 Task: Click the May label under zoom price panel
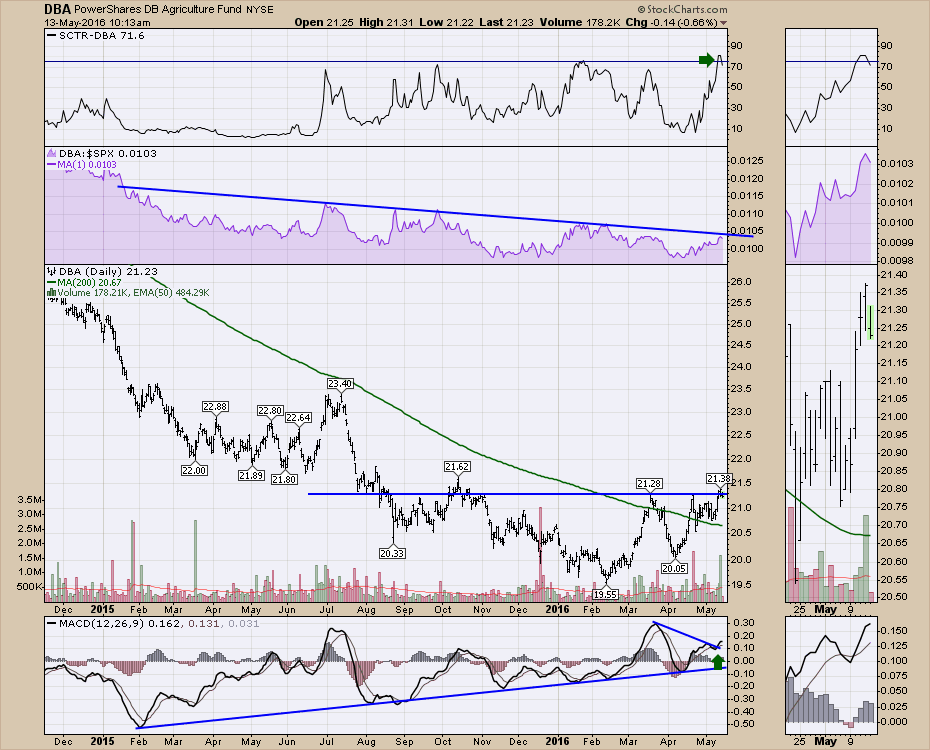click(826, 609)
